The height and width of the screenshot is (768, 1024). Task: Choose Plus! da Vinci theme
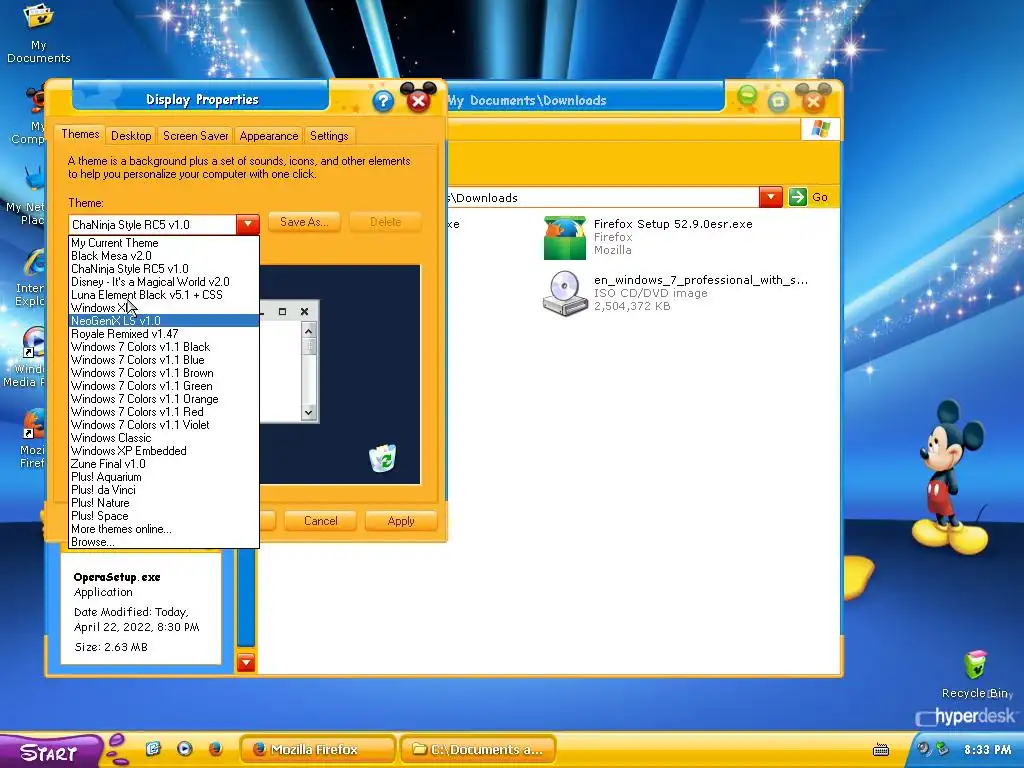(x=164, y=490)
